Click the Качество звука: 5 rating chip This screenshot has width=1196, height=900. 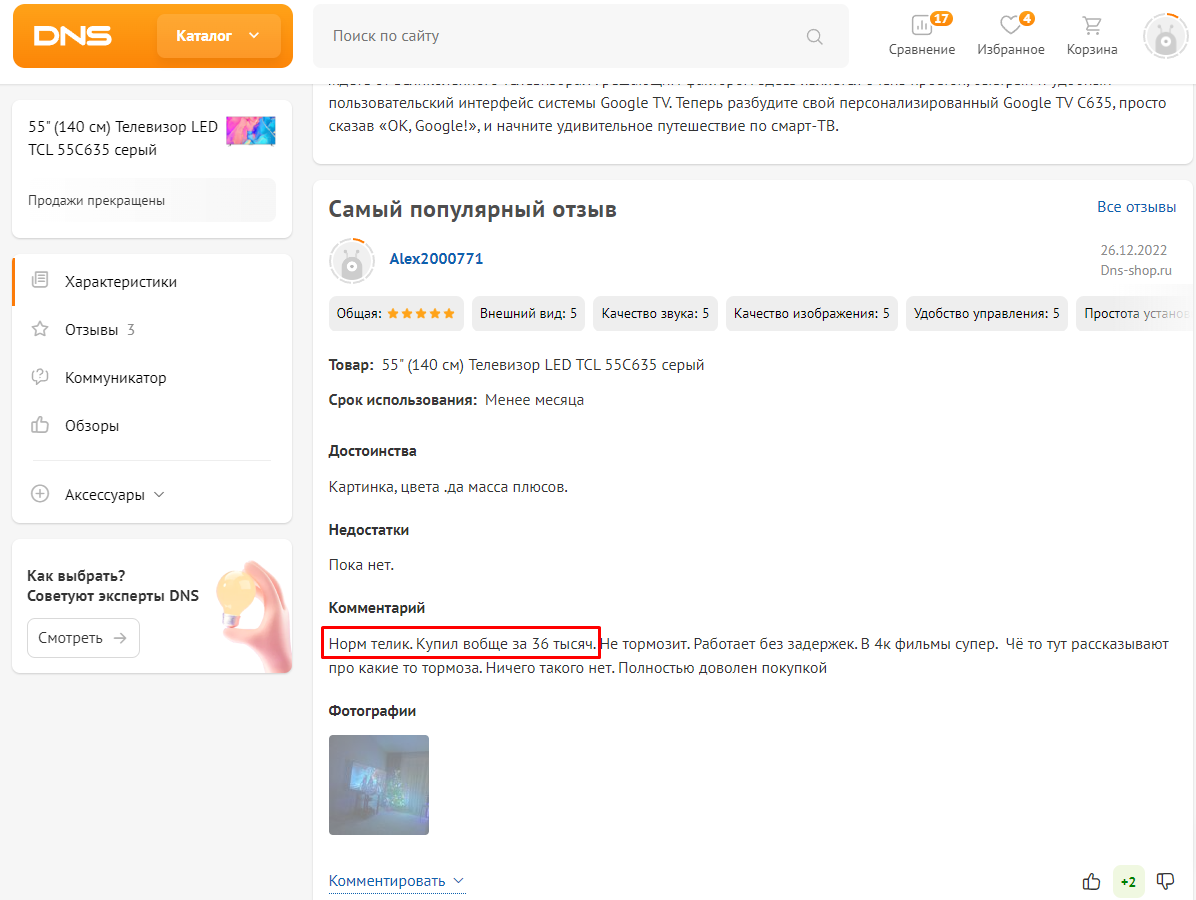click(655, 313)
